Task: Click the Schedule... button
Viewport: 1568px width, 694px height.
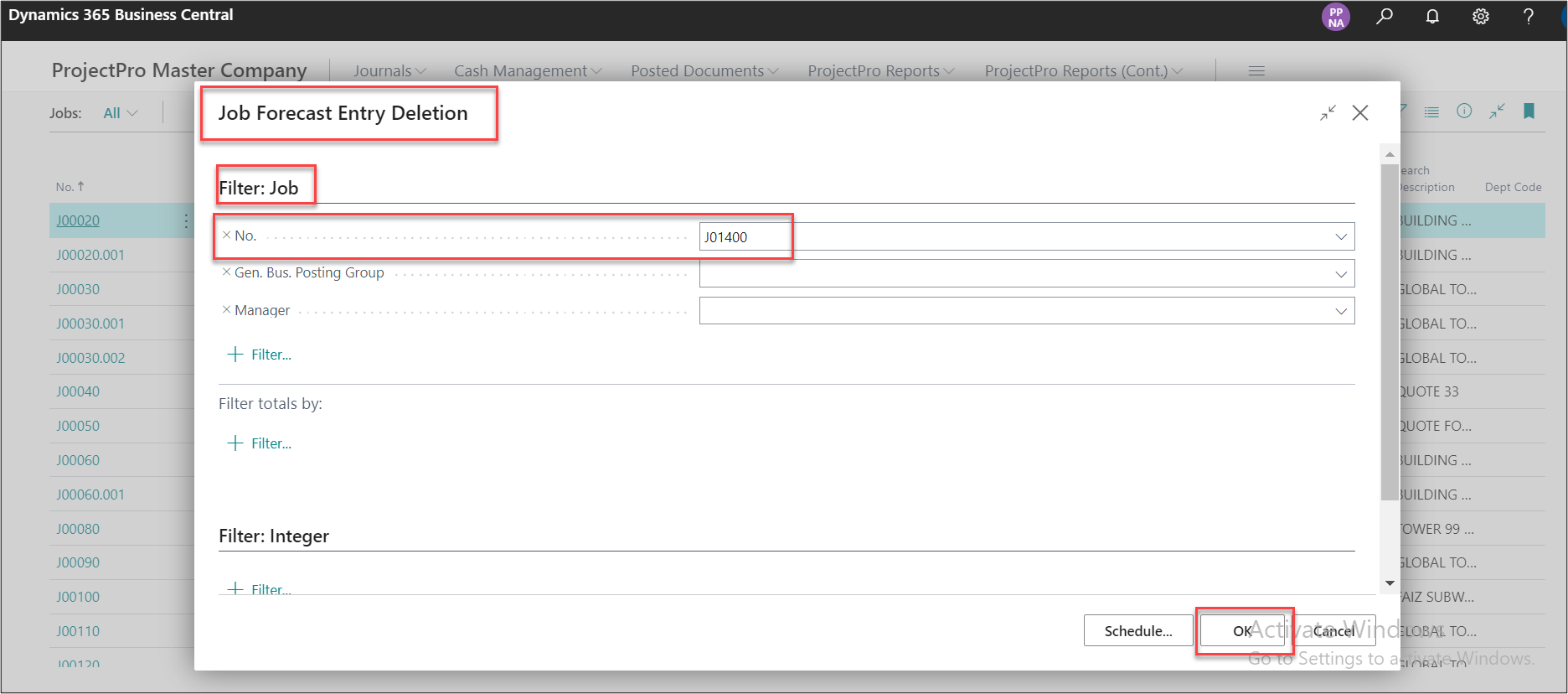Action: tap(1137, 631)
